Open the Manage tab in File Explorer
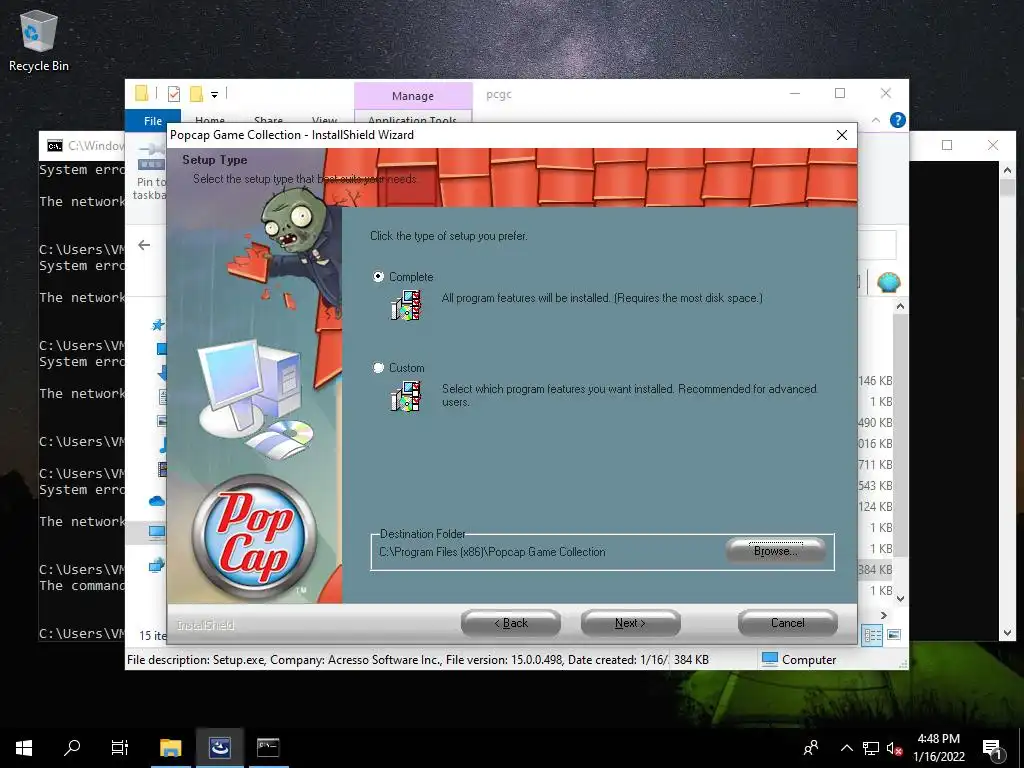This screenshot has width=1024, height=768. [413, 96]
